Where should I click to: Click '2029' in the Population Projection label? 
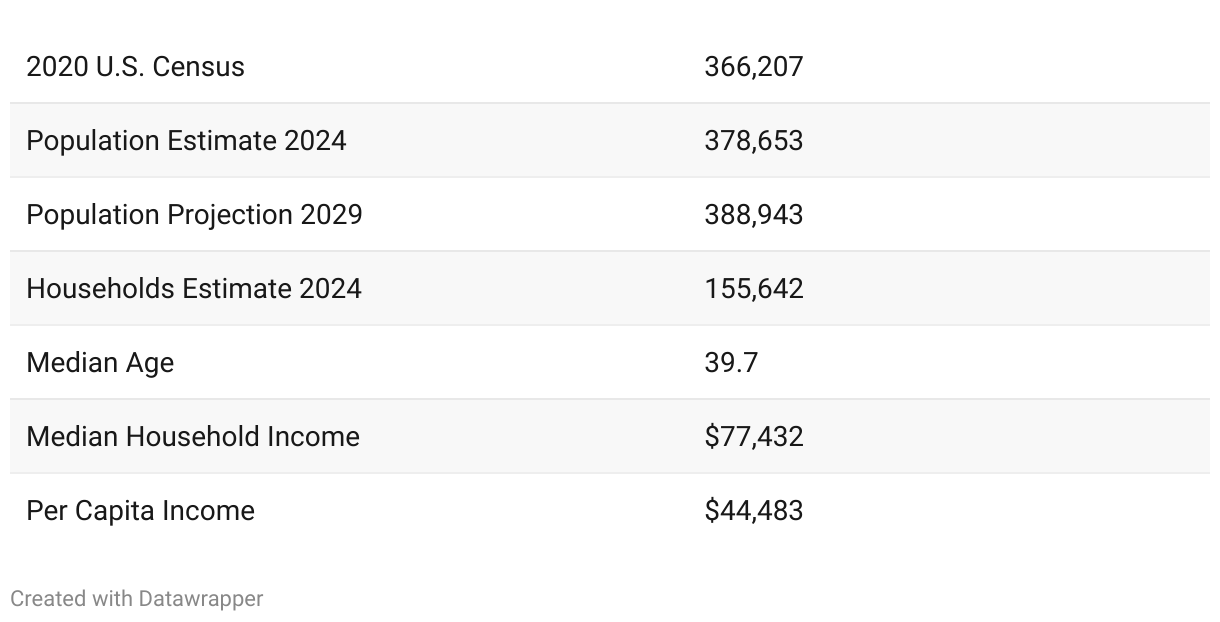pos(331,215)
